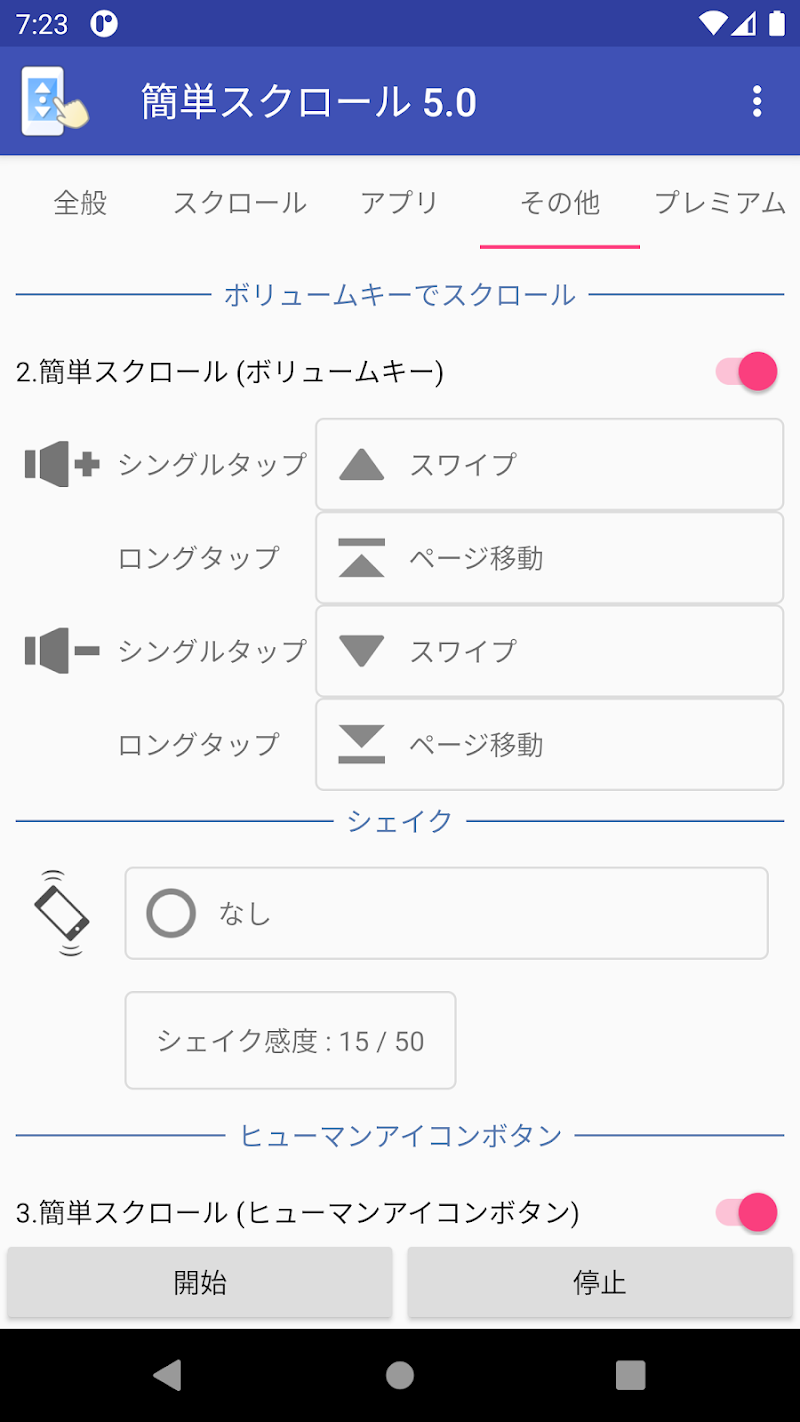Click the volume up speaker icon

pos(62,464)
